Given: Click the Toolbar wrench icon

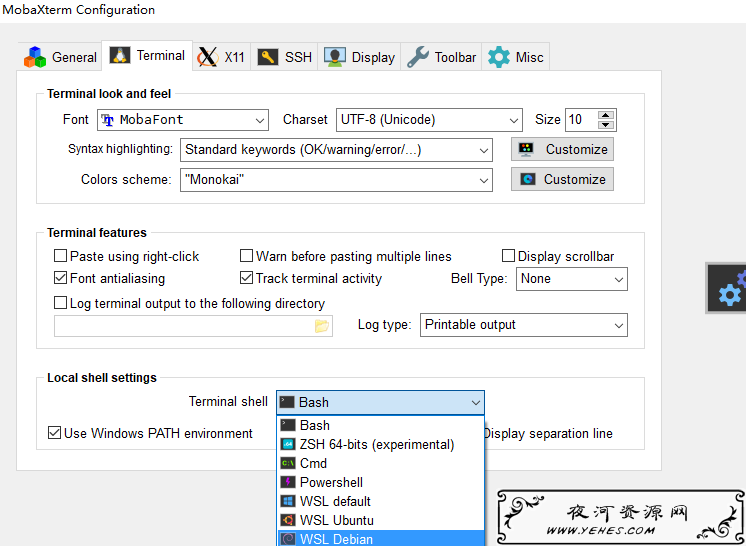Looking at the screenshot, I should coord(418,57).
